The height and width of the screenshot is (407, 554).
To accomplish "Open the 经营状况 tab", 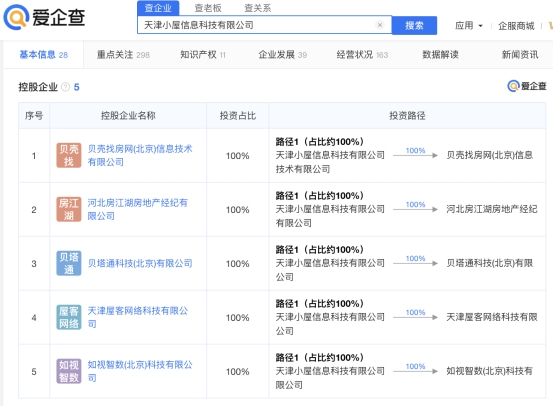I will [x=362, y=54].
